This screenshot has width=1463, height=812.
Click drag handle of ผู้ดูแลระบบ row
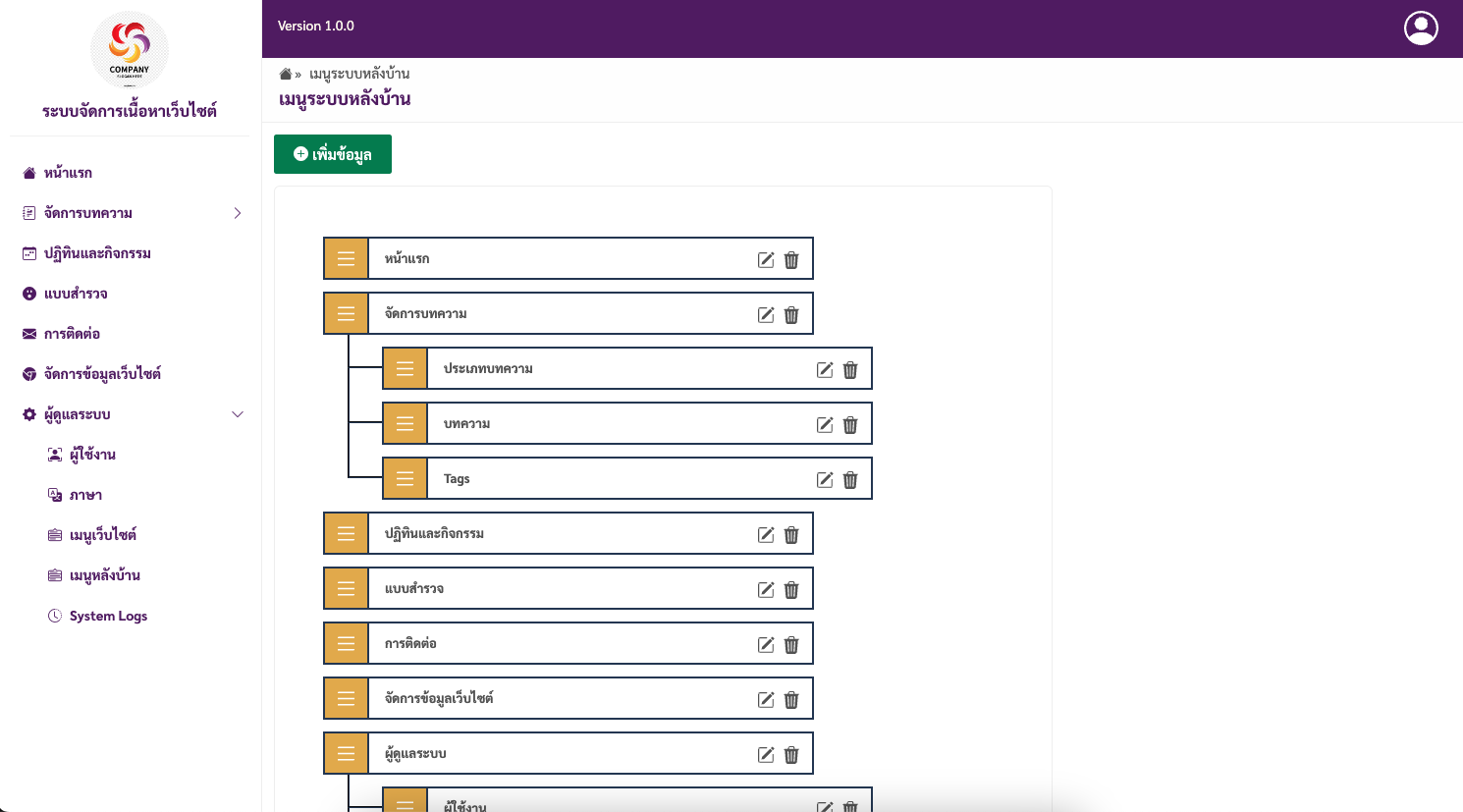(x=346, y=753)
